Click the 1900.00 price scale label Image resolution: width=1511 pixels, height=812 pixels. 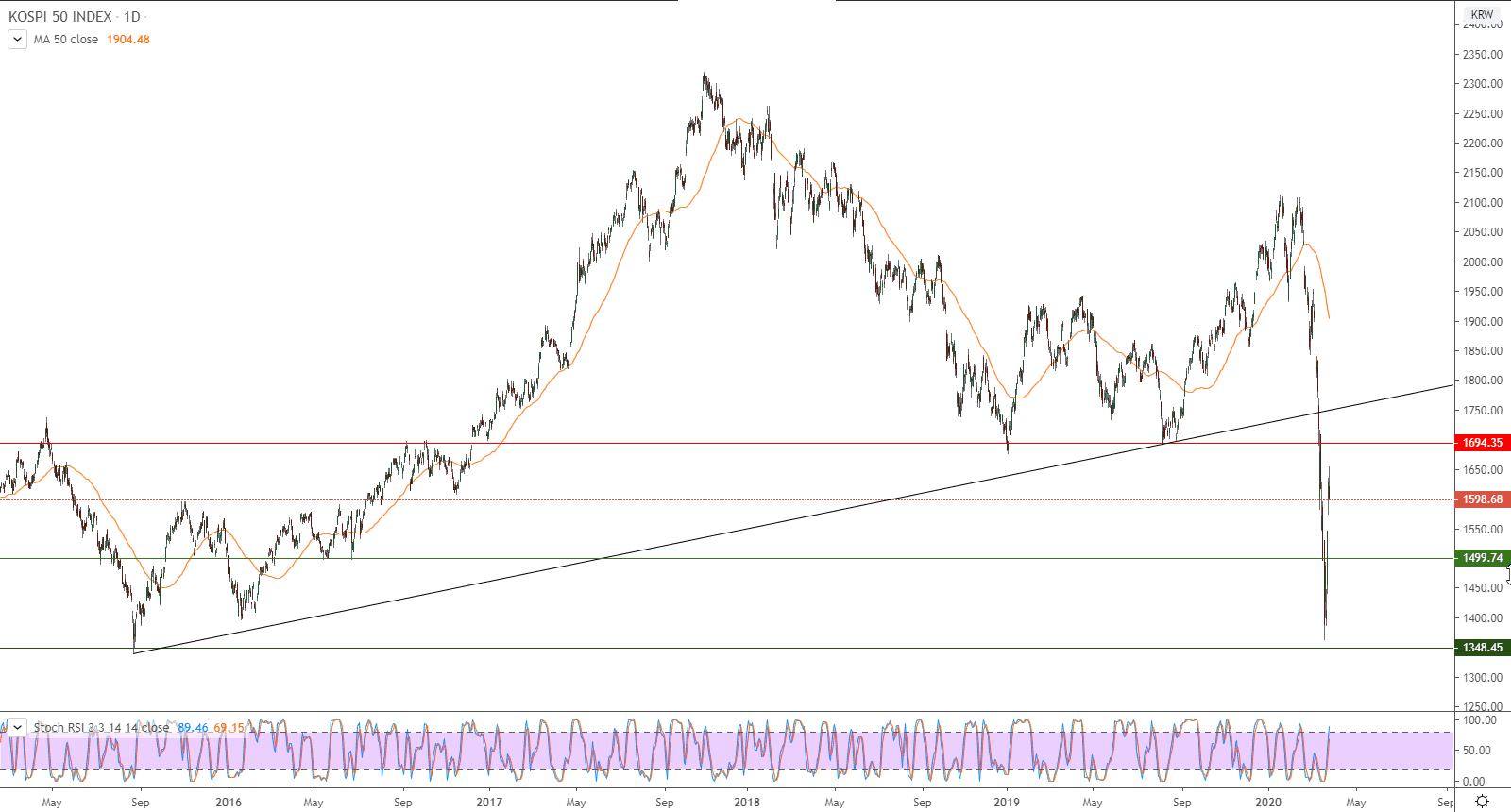click(1483, 322)
